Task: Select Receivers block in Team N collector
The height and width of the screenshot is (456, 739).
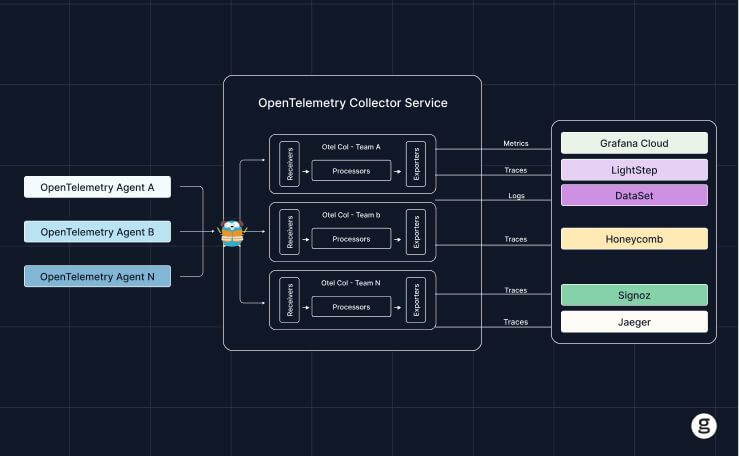Action: (289, 300)
